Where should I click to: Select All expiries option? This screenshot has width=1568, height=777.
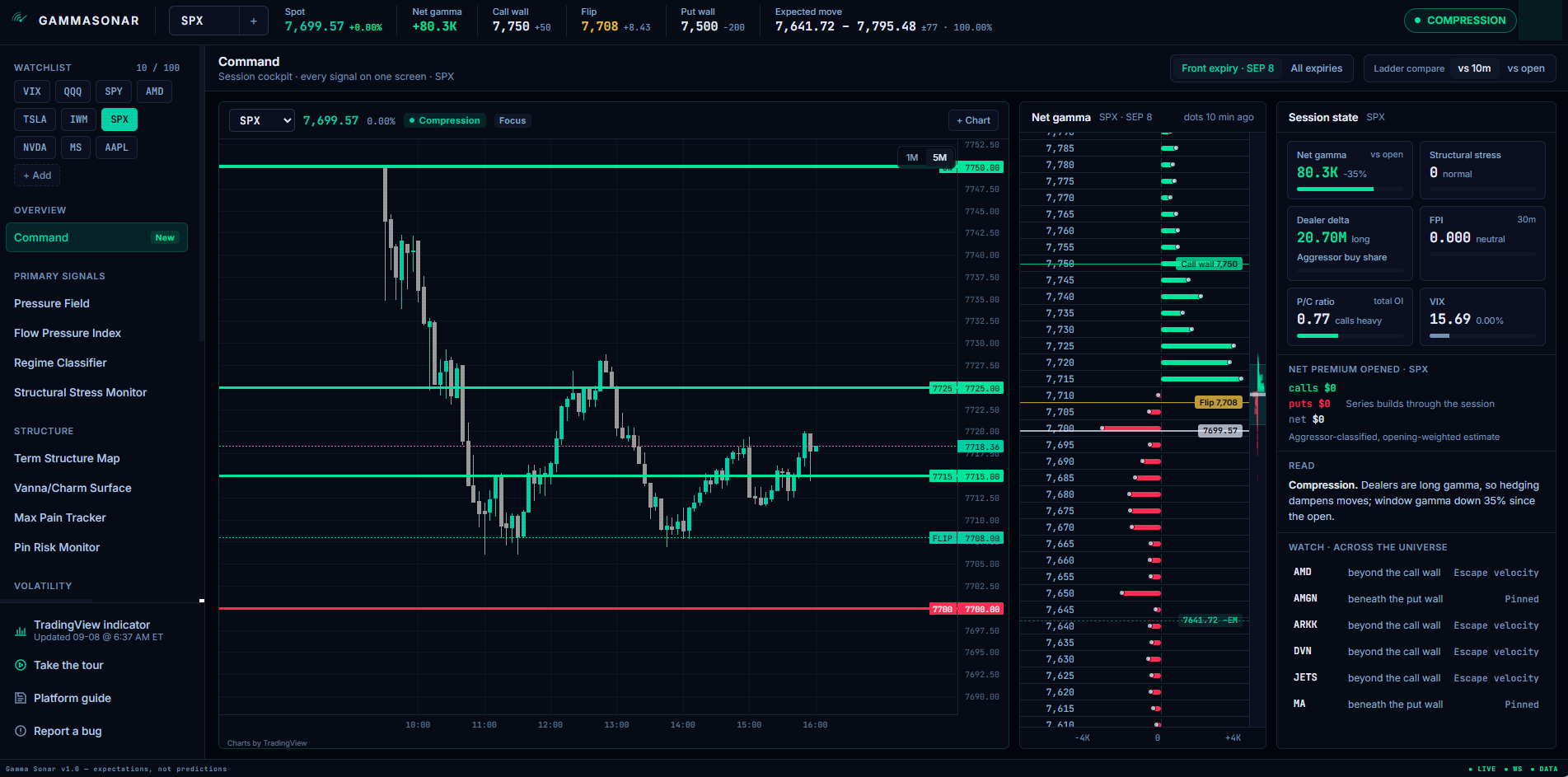click(1316, 68)
